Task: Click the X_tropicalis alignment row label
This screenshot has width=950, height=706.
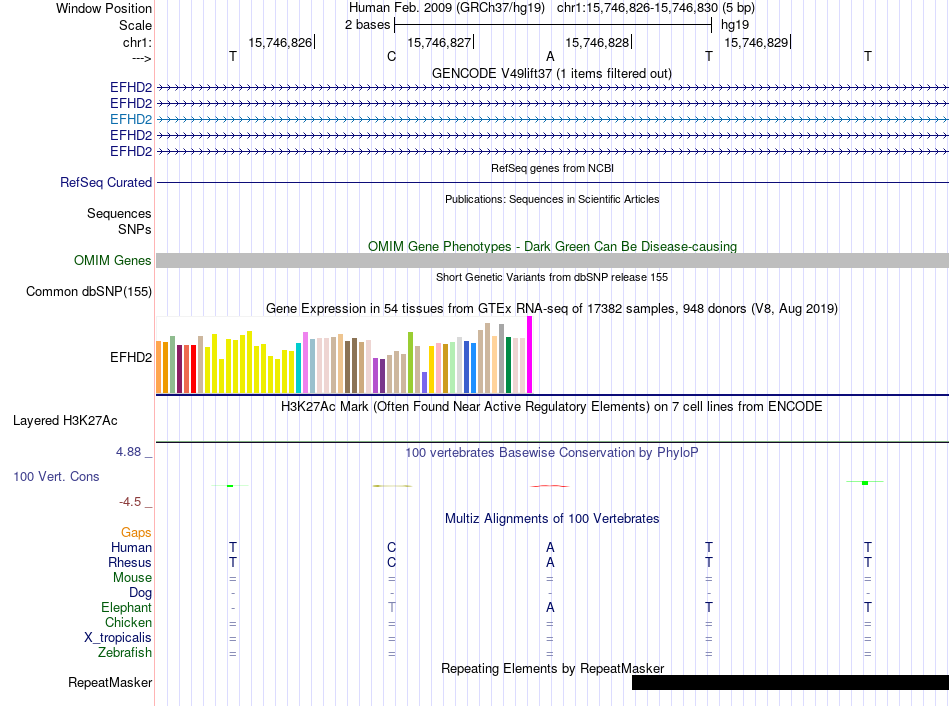Action: [118, 638]
